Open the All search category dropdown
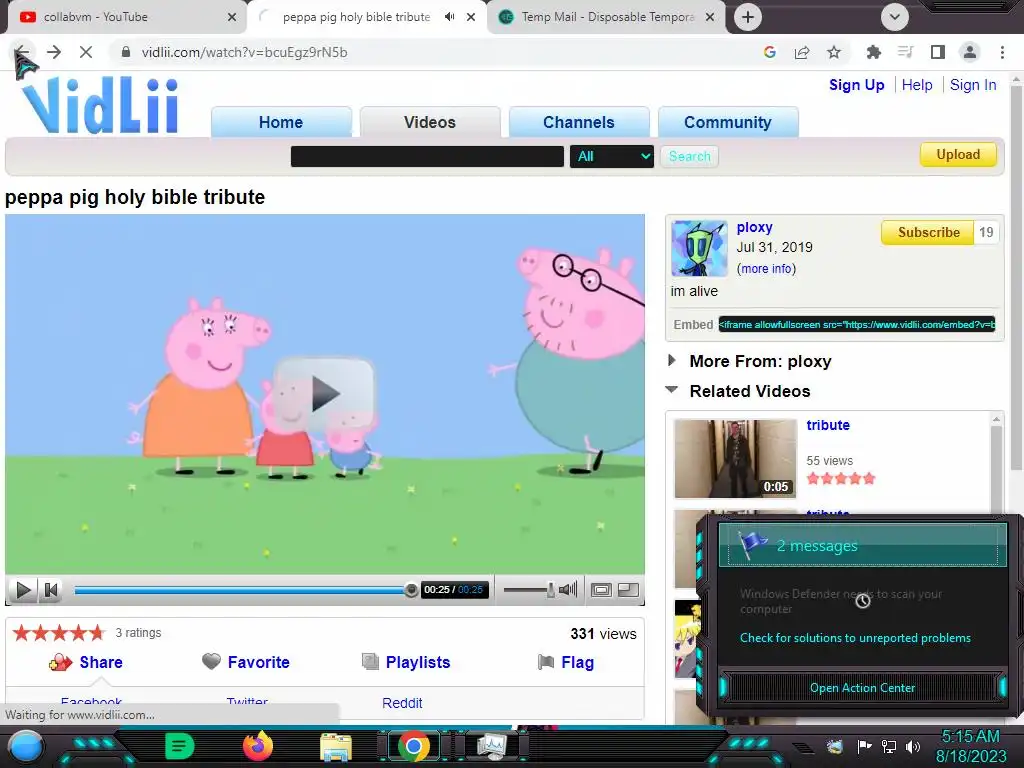This screenshot has height=768, width=1024. (611, 157)
